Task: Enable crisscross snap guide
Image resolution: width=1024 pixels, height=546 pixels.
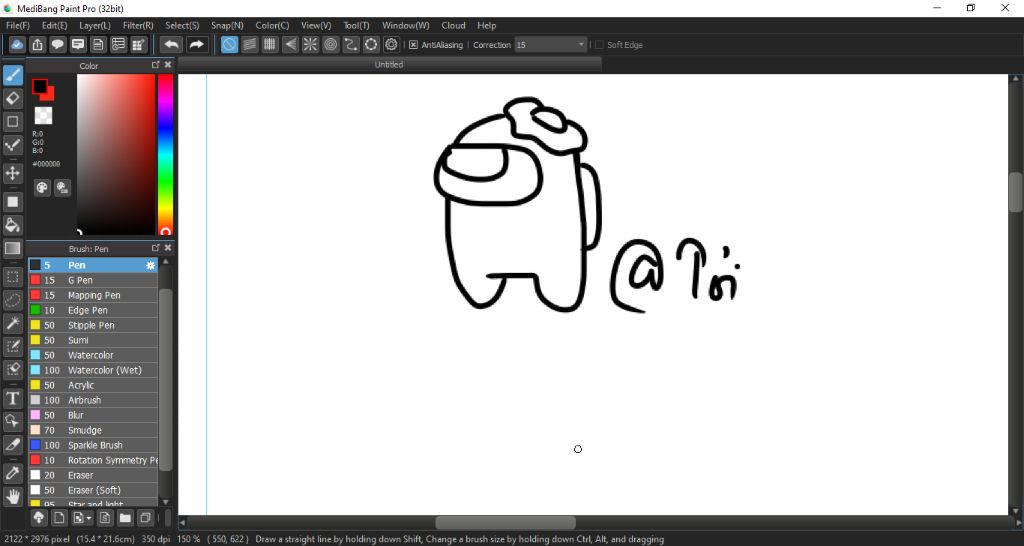Action: coord(270,44)
